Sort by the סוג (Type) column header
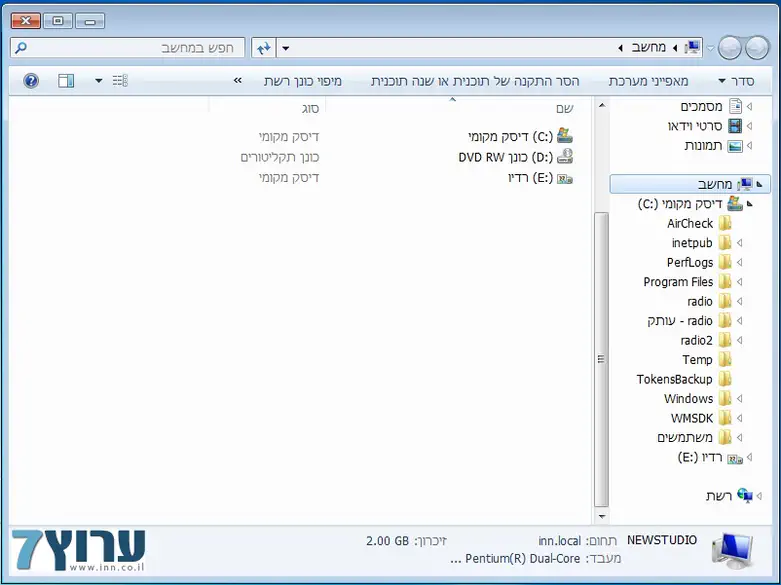The height and width of the screenshot is (585, 781). [x=310, y=107]
